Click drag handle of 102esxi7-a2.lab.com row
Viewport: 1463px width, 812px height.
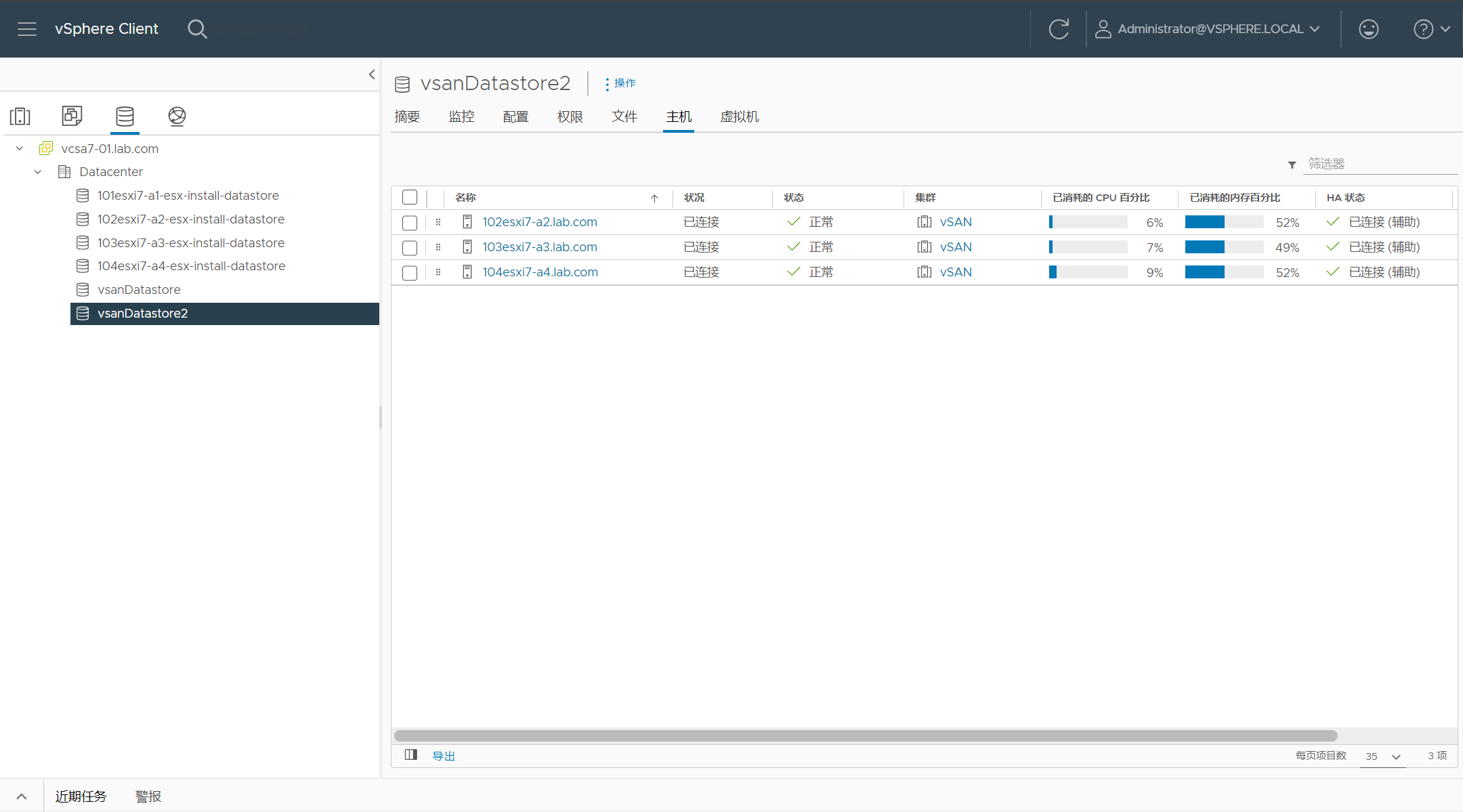(438, 222)
